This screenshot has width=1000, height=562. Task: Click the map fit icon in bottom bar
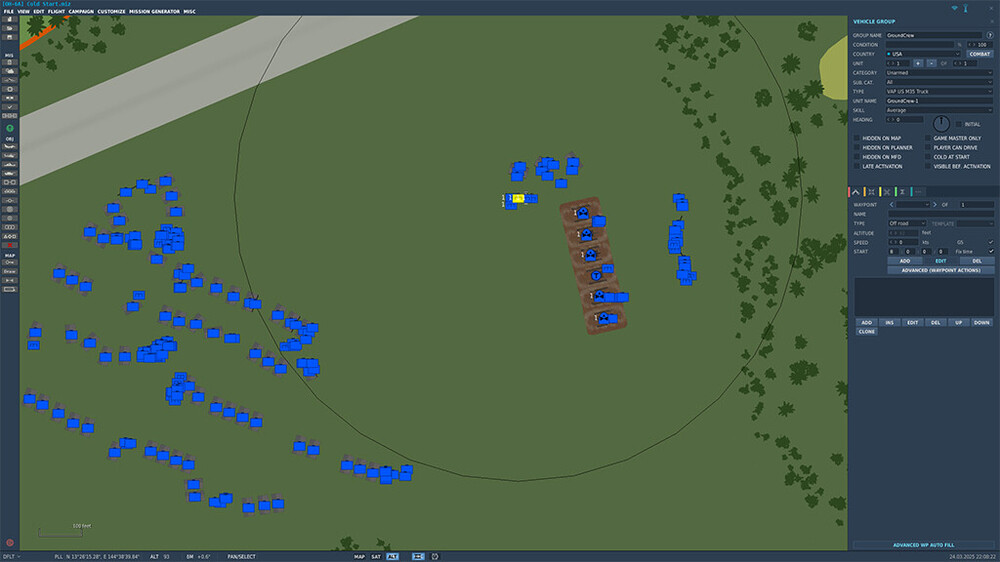418,556
